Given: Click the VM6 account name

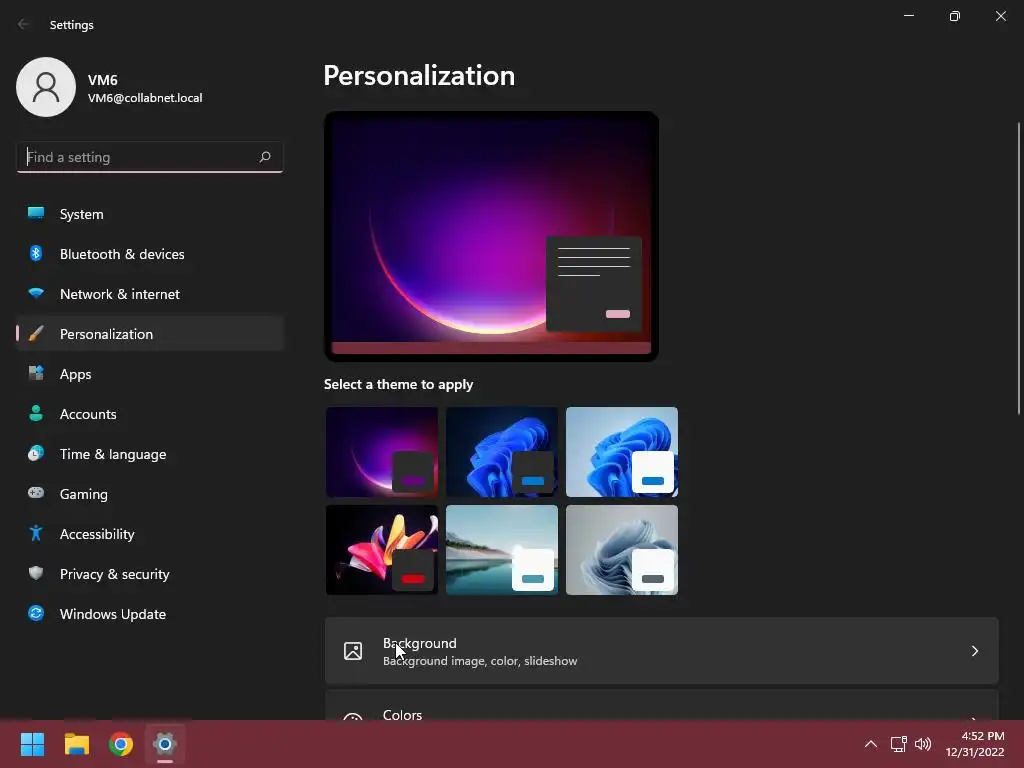Looking at the screenshot, I should point(103,80).
